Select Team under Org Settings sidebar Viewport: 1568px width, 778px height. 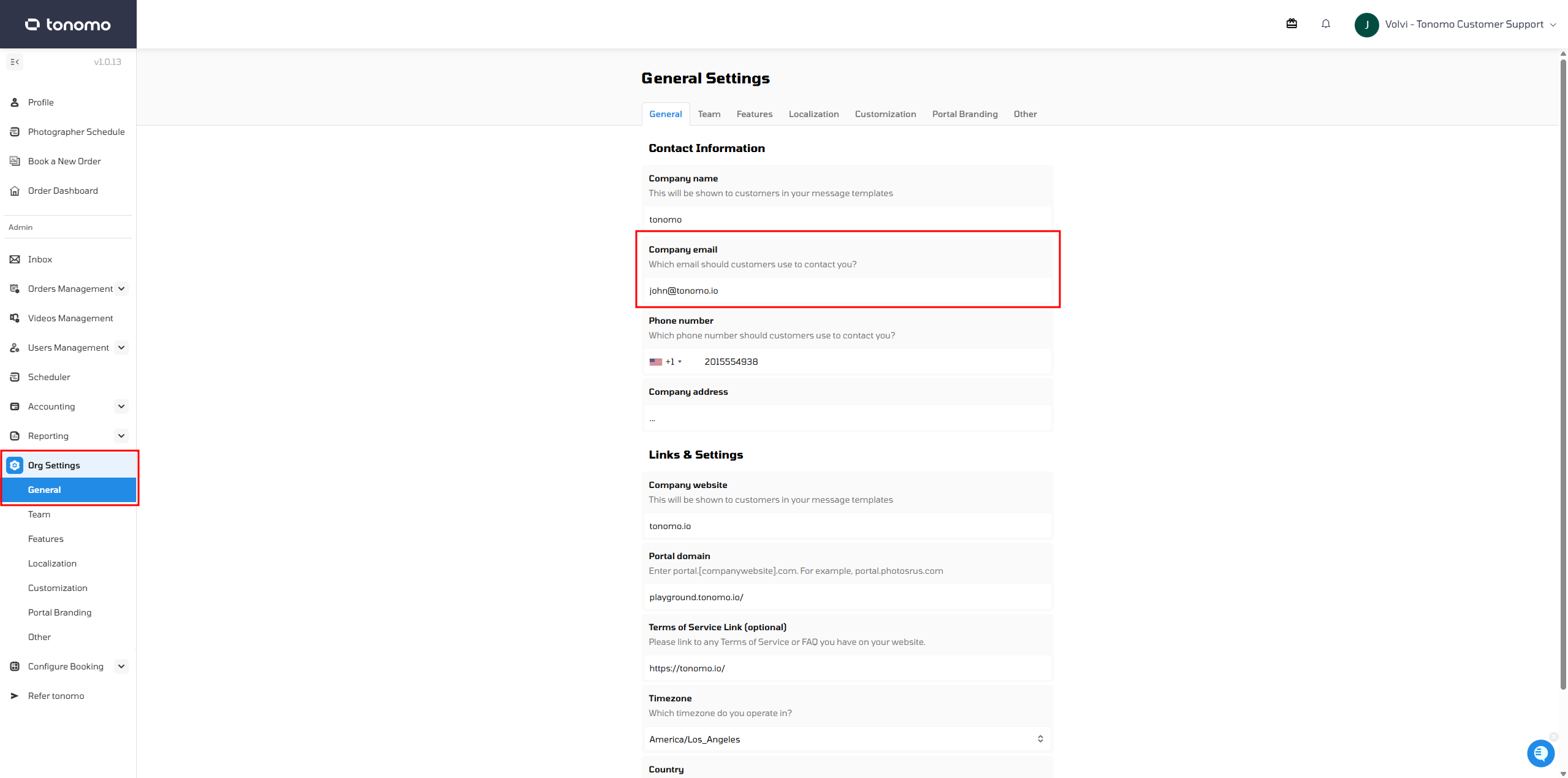pyautogui.click(x=39, y=514)
